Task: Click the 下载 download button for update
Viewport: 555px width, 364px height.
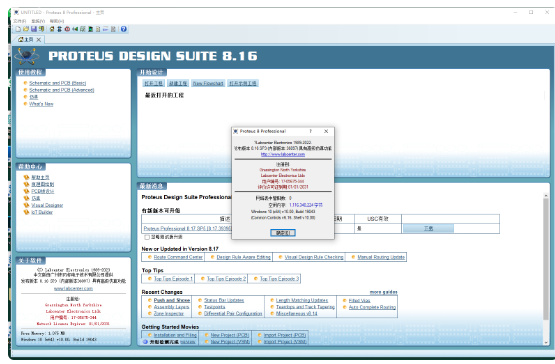Action: click(428, 228)
